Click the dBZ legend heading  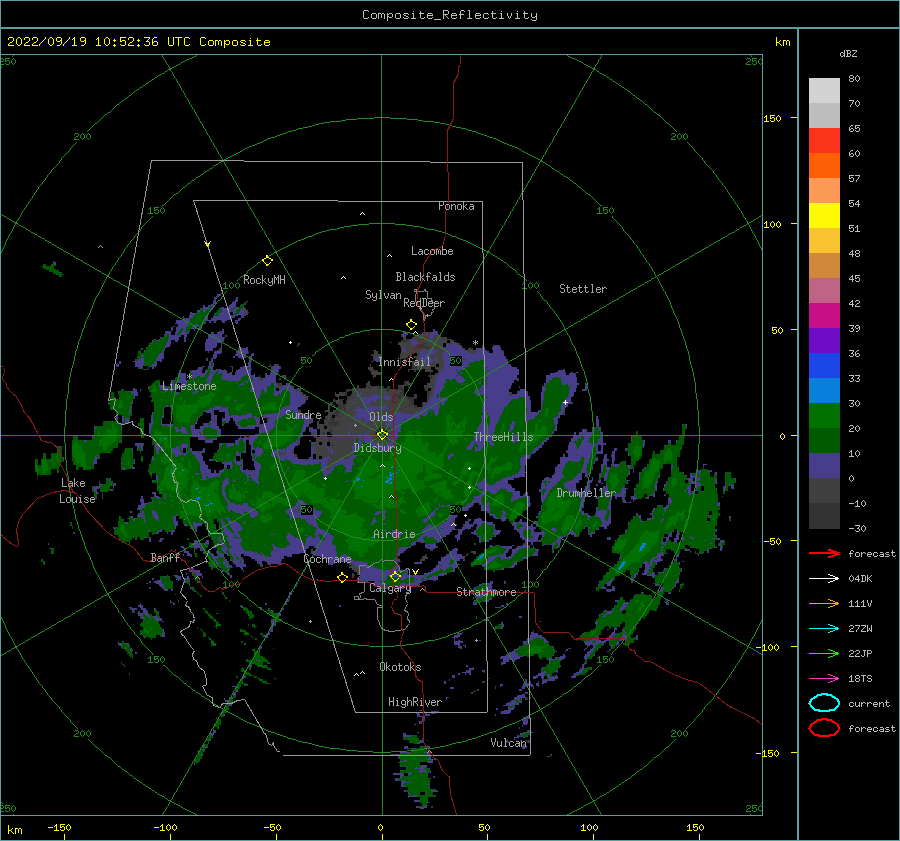[848, 53]
